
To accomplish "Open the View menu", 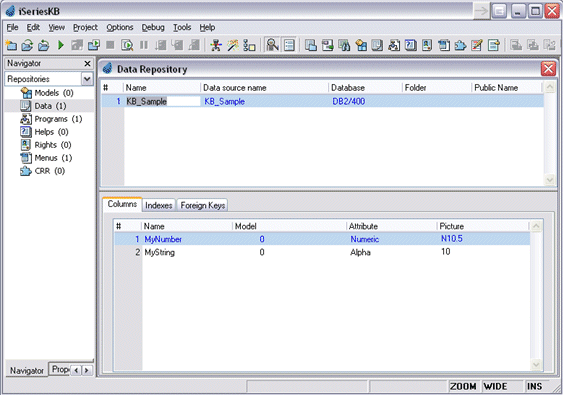I will (57, 27).
